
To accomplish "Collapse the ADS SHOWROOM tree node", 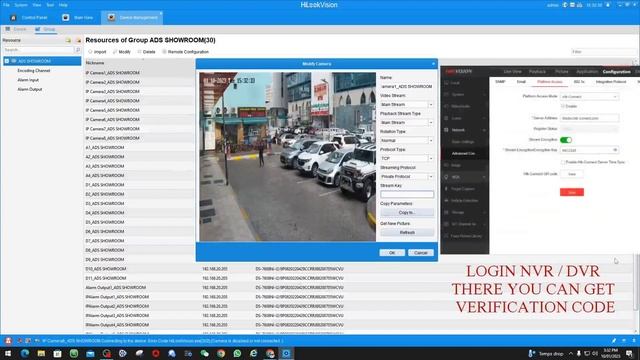I will pos(7,61).
